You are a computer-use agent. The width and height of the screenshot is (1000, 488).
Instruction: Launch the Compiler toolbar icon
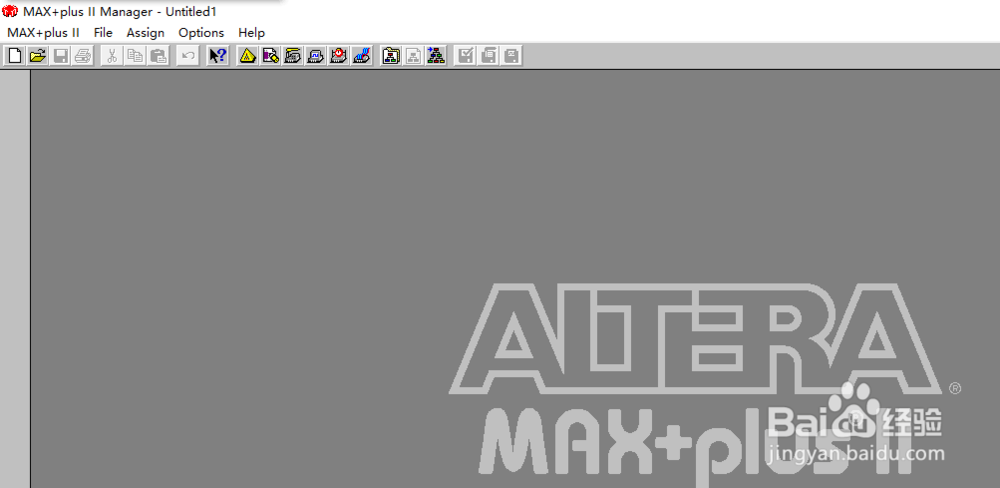[293, 56]
